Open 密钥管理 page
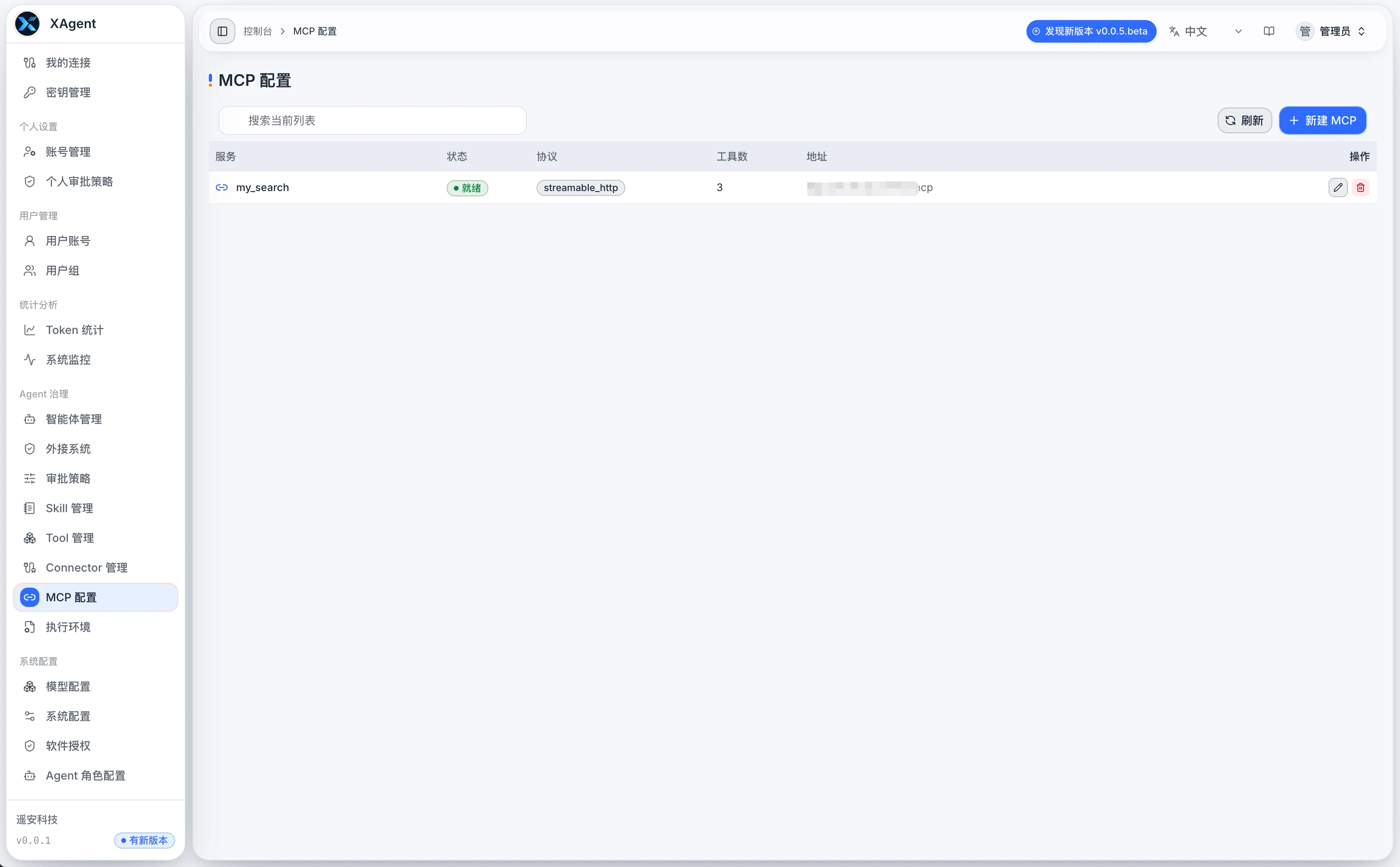The width and height of the screenshot is (1400, 867). tap(95, 92)
